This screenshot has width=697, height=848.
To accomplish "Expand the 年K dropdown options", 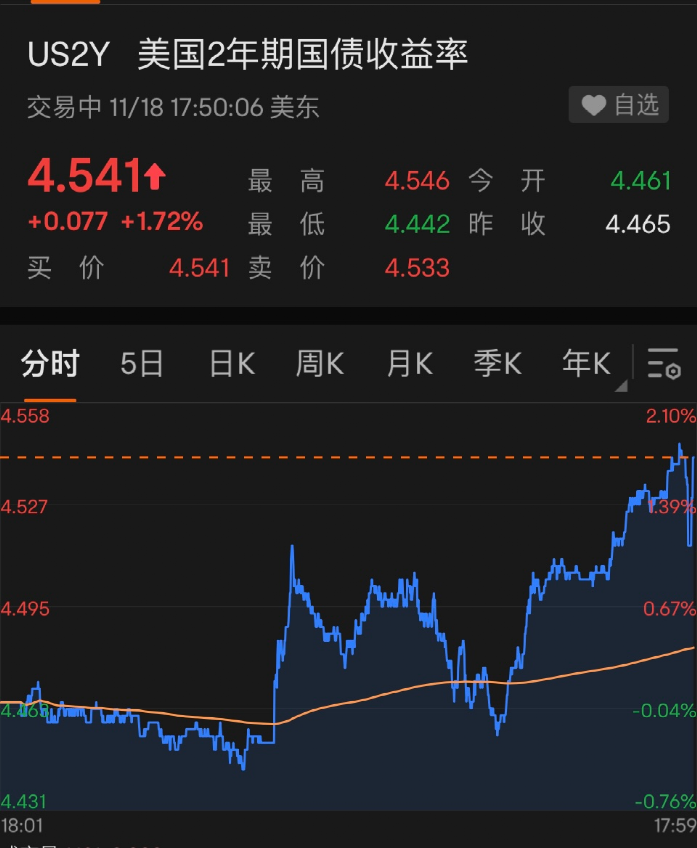I will pos(588,366).
